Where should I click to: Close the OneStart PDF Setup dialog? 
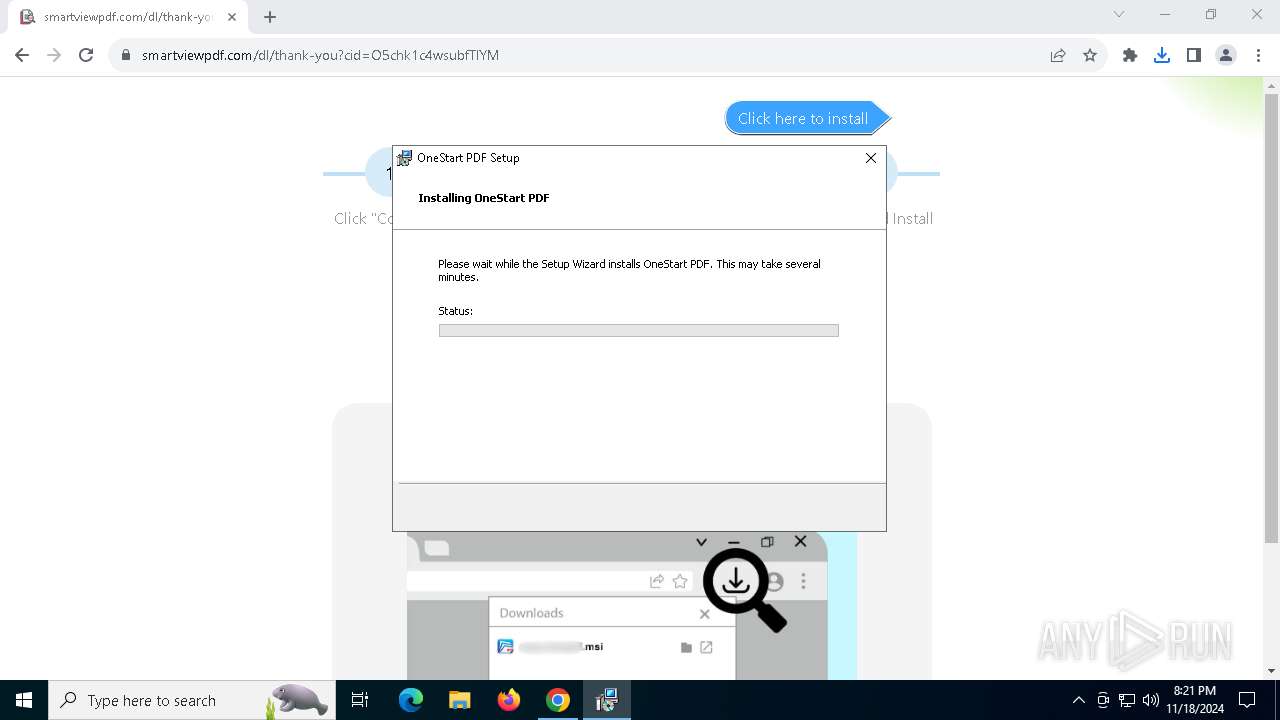pos(870,158)
